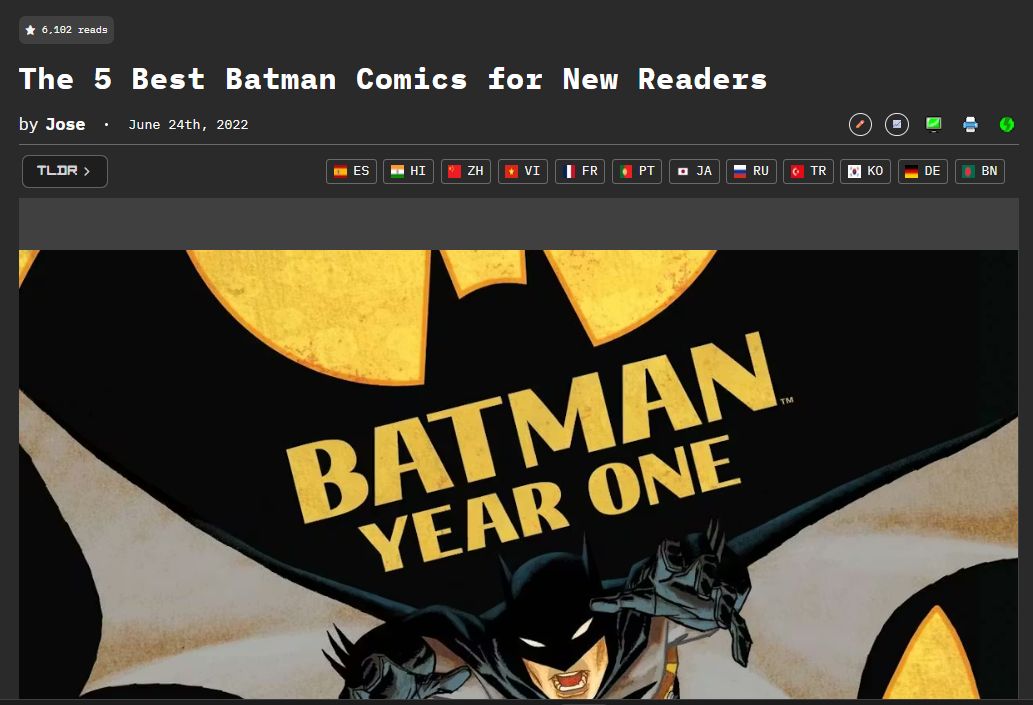This screenshot has width=1033, height=705.
Task: Select the RU Russian translation
Action: pyautogui.click(x=752, y=171)
